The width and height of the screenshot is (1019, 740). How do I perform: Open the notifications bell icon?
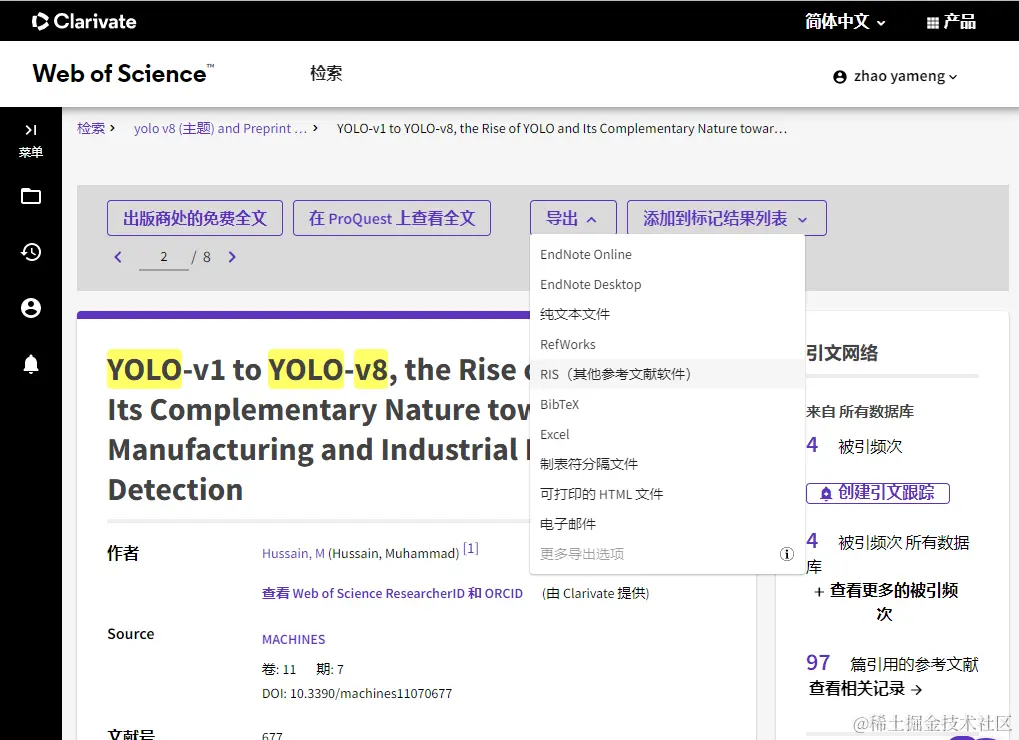pos(31,364)
